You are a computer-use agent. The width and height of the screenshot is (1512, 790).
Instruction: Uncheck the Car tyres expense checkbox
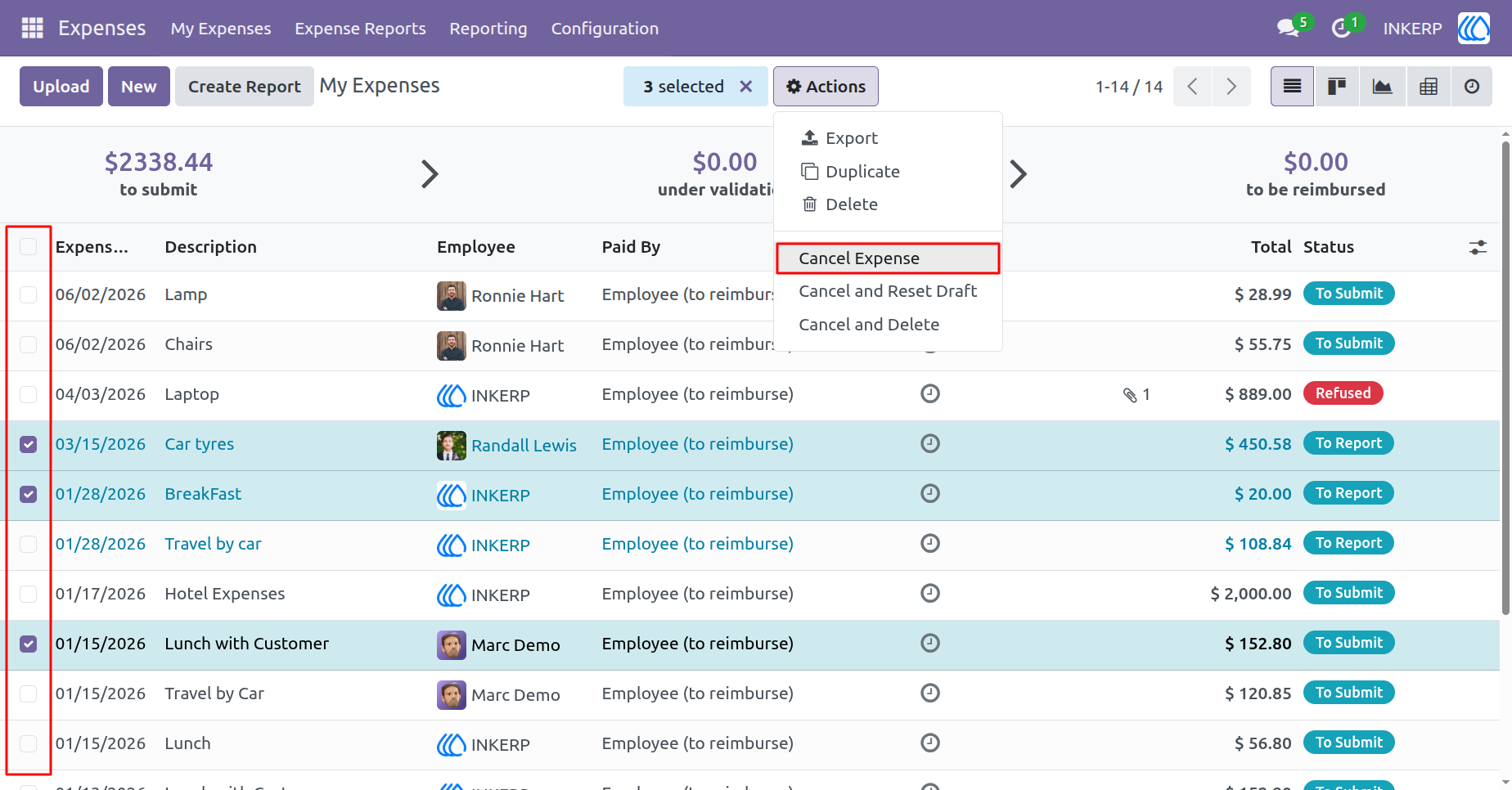click(29, 445)
